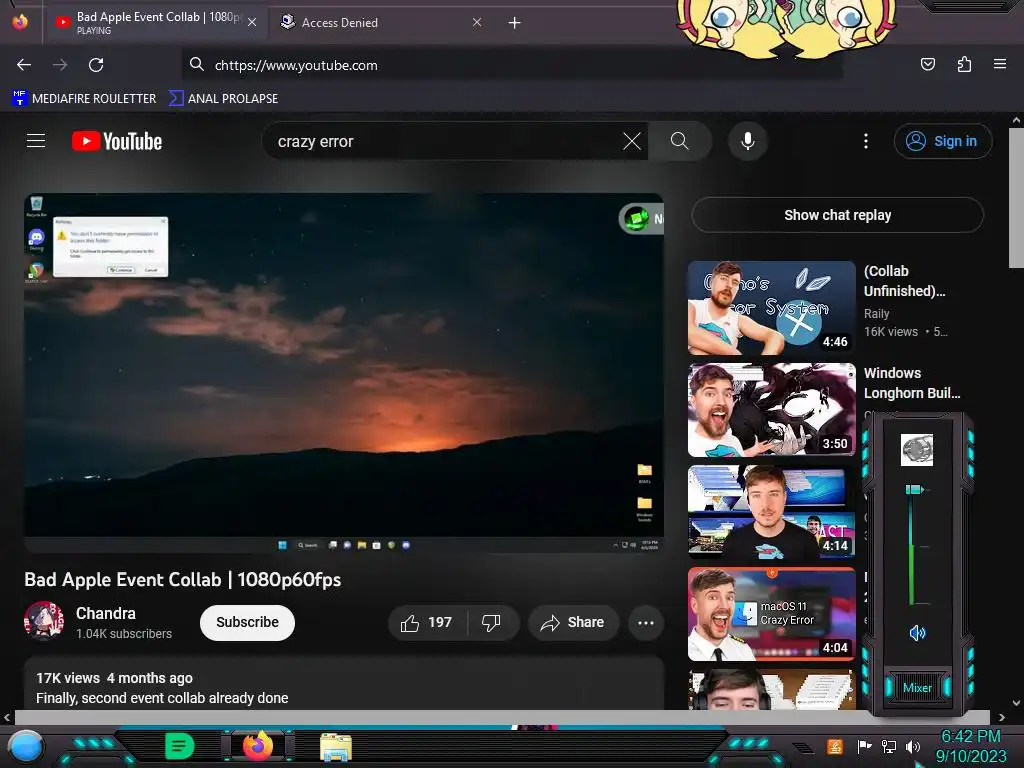Mute audio with volume popup speaker icon
The height and width of the screenshot is (768, 1024).
click(x=917, y=632)
